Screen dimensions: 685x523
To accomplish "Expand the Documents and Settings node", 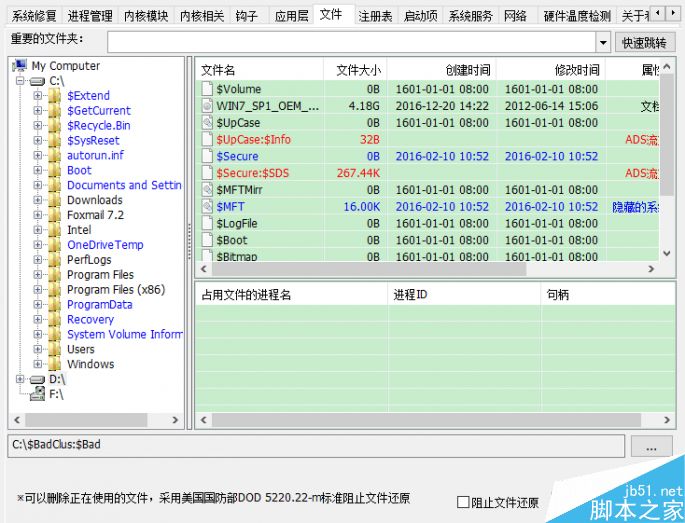I will point(38,185).
